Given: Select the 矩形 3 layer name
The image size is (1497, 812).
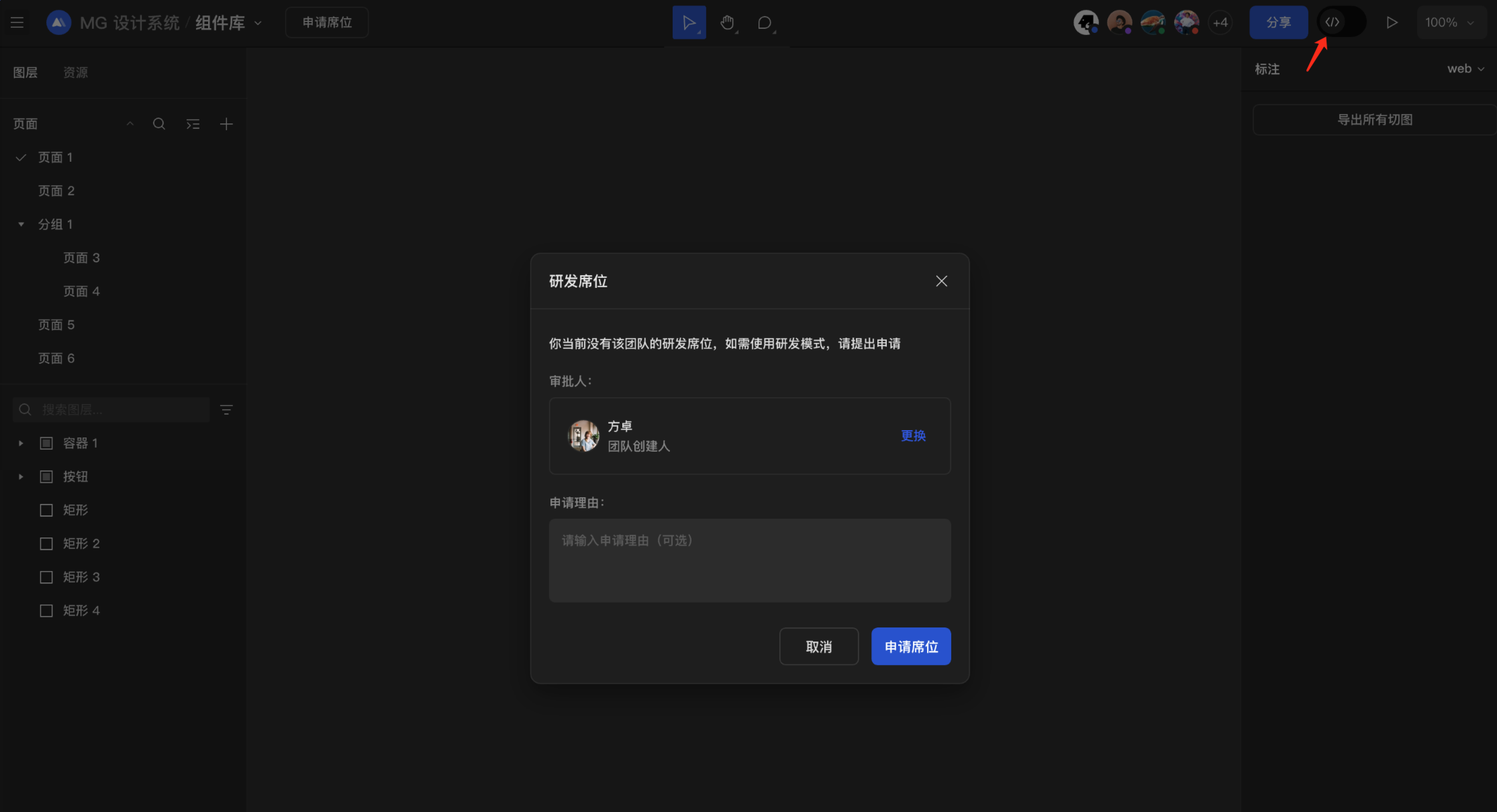Looking at the screenshot, I should (x=81, y=577).
